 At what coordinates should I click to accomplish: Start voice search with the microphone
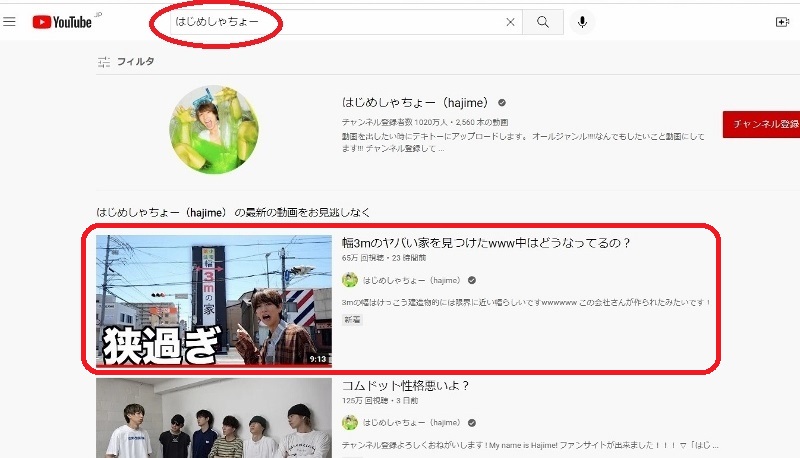pos(582,22)
